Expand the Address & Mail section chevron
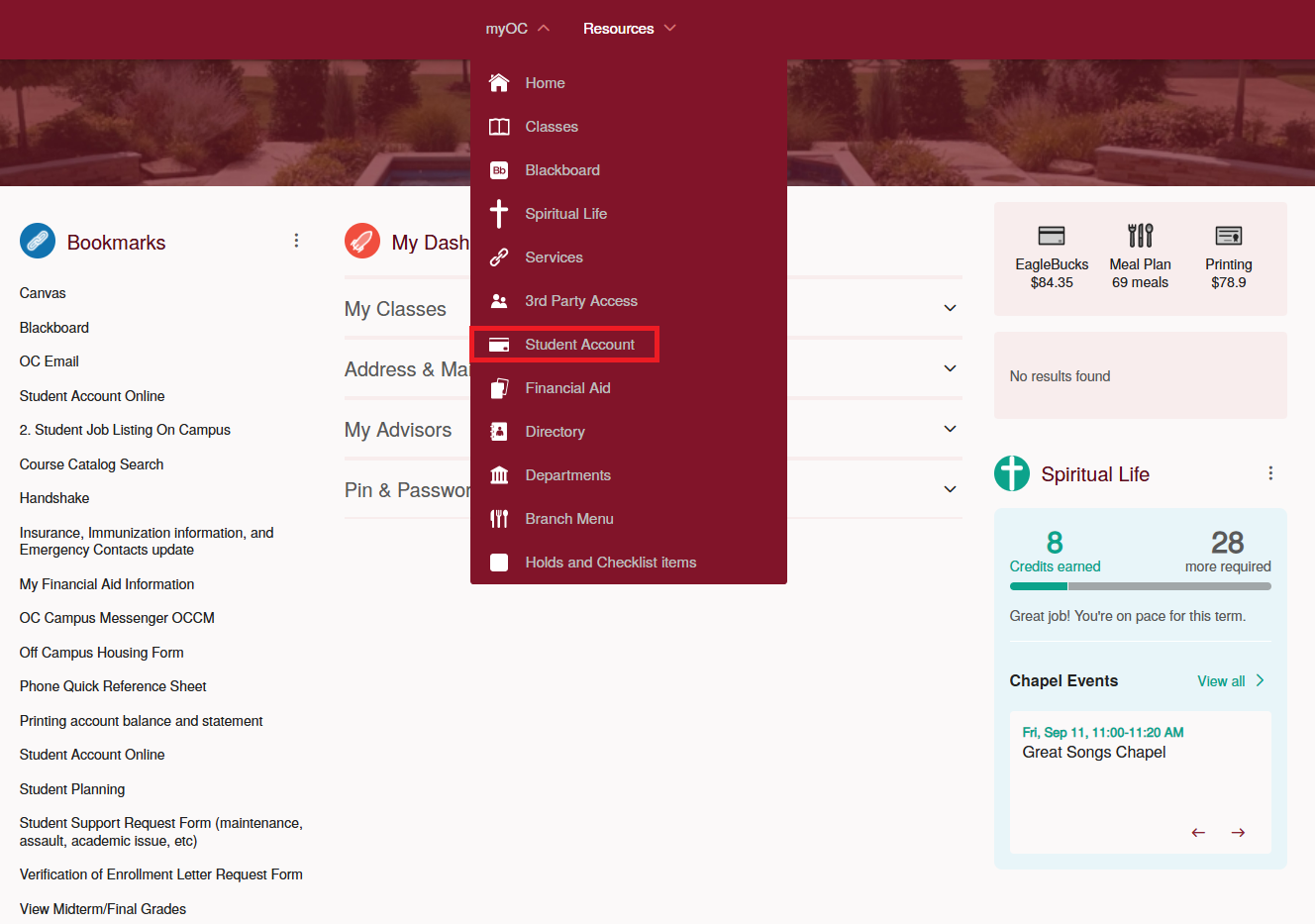The width and height of the screenshot is (1315, 924). coord(951,368)
